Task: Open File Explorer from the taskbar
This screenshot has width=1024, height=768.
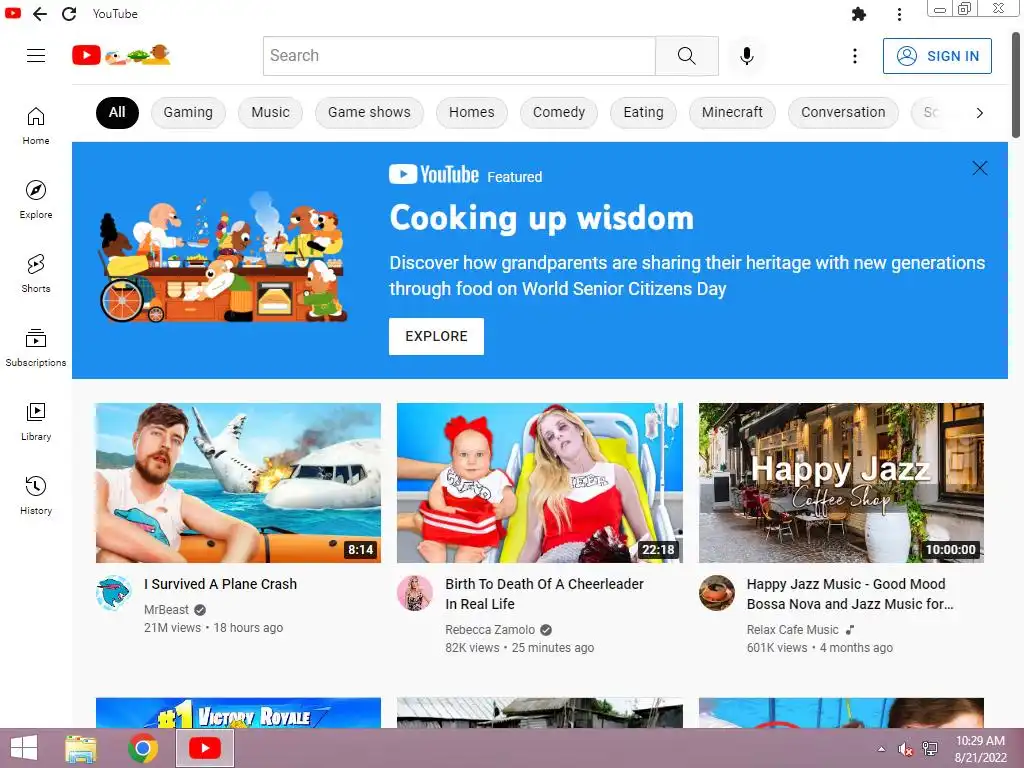Action: click(81, 748)
